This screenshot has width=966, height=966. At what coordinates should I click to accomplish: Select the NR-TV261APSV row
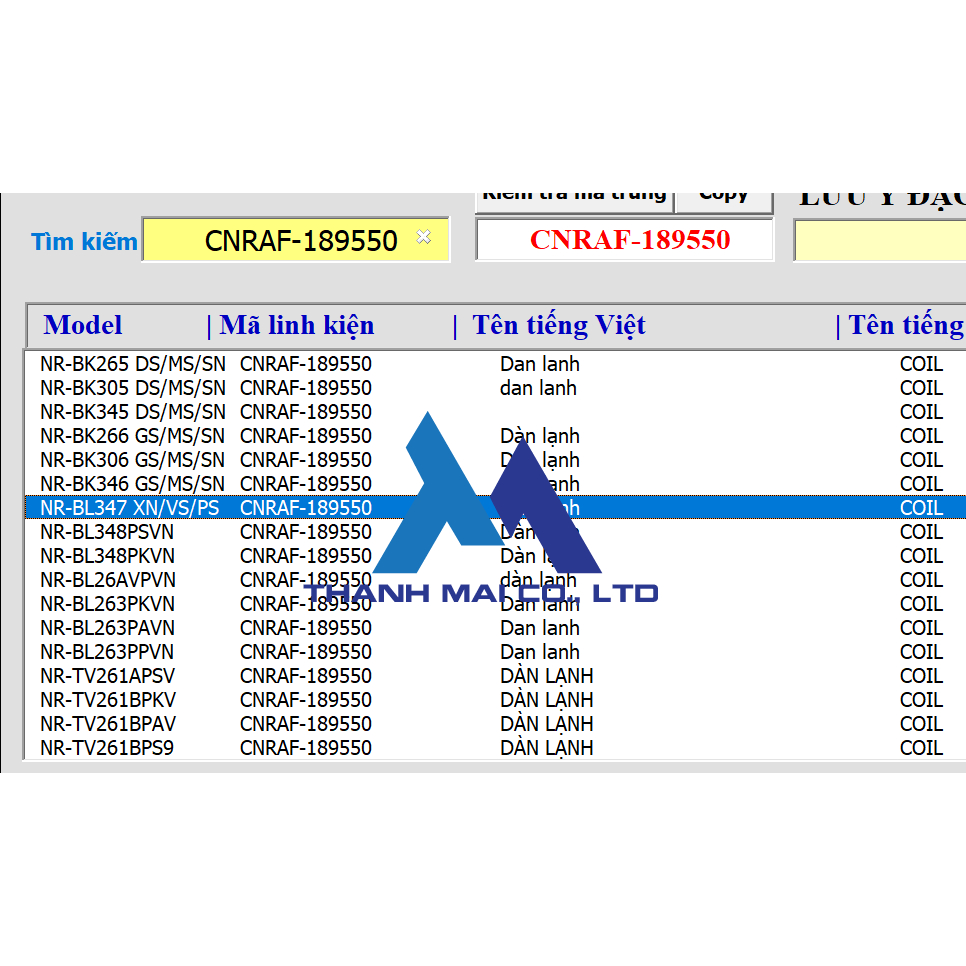pyautogui.click(x=107, y=676)
